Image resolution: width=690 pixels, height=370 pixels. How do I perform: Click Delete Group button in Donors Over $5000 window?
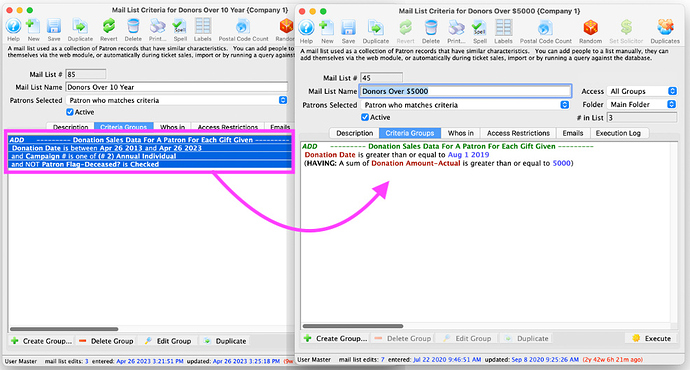point(402,338)
